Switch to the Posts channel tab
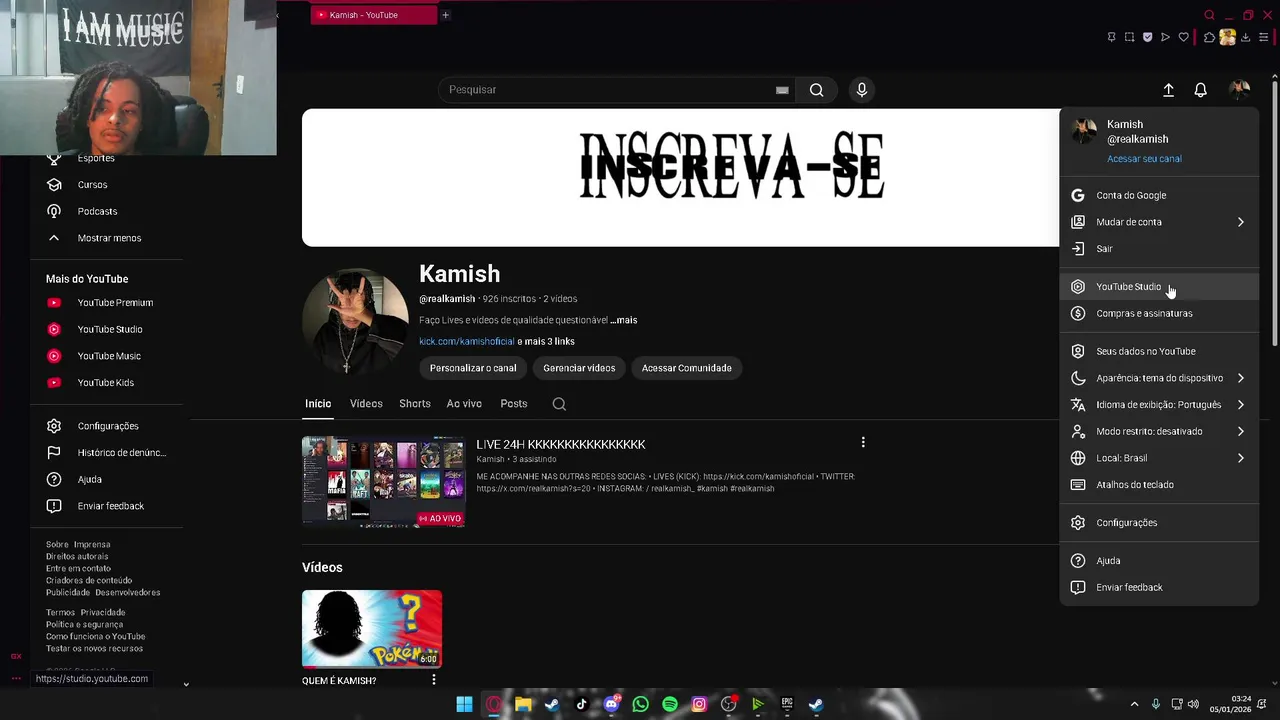 tap(514, 404)
